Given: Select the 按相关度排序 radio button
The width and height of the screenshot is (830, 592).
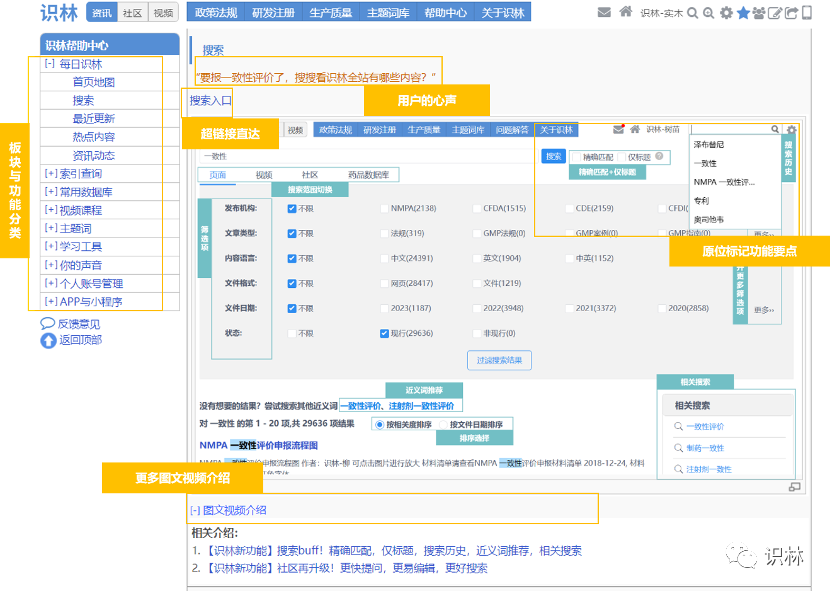Looking at the screenshot, I should pyautogui.click(x=380, y=425).
